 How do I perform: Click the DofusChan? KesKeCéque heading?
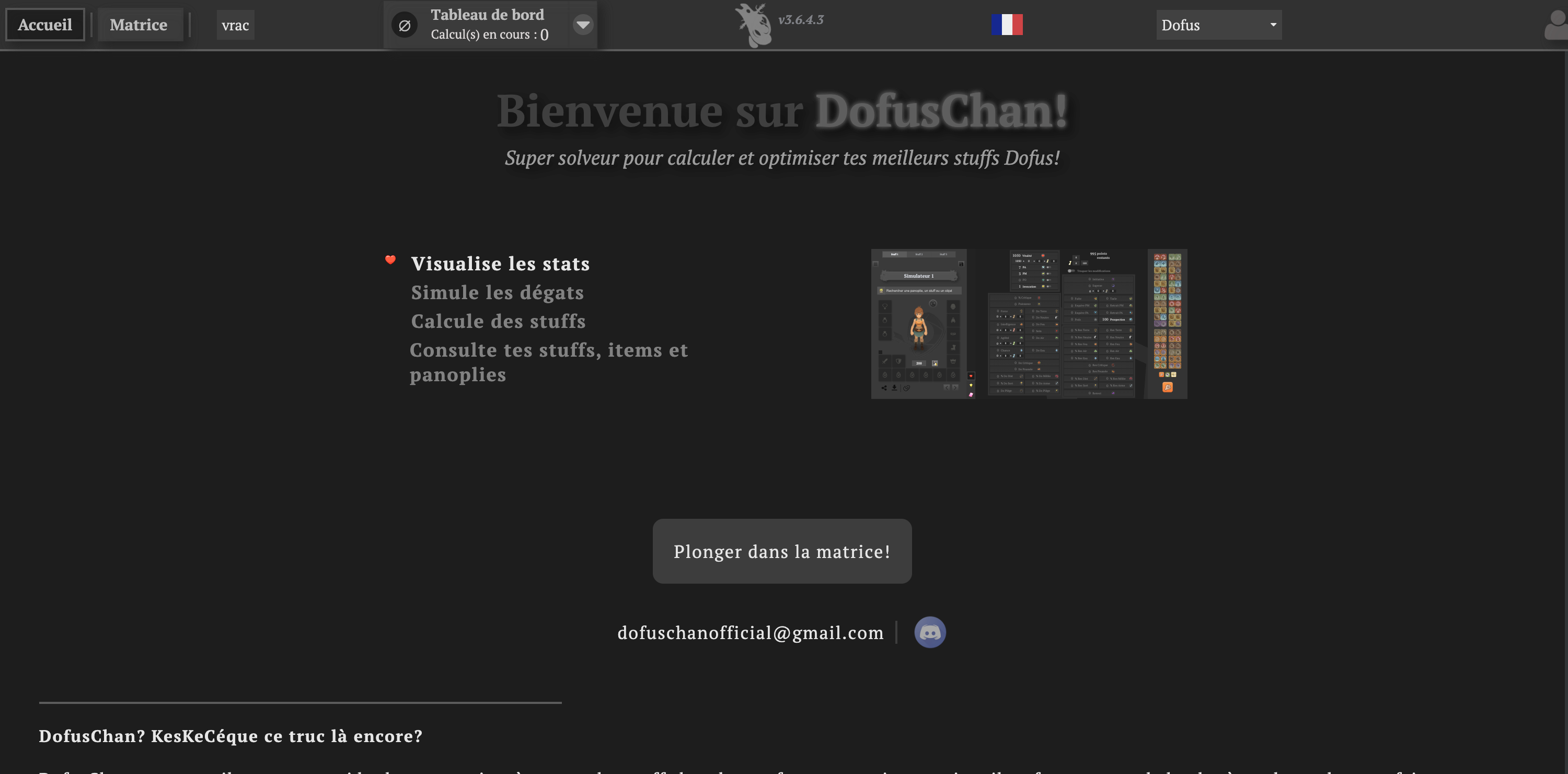coord(230,736)
